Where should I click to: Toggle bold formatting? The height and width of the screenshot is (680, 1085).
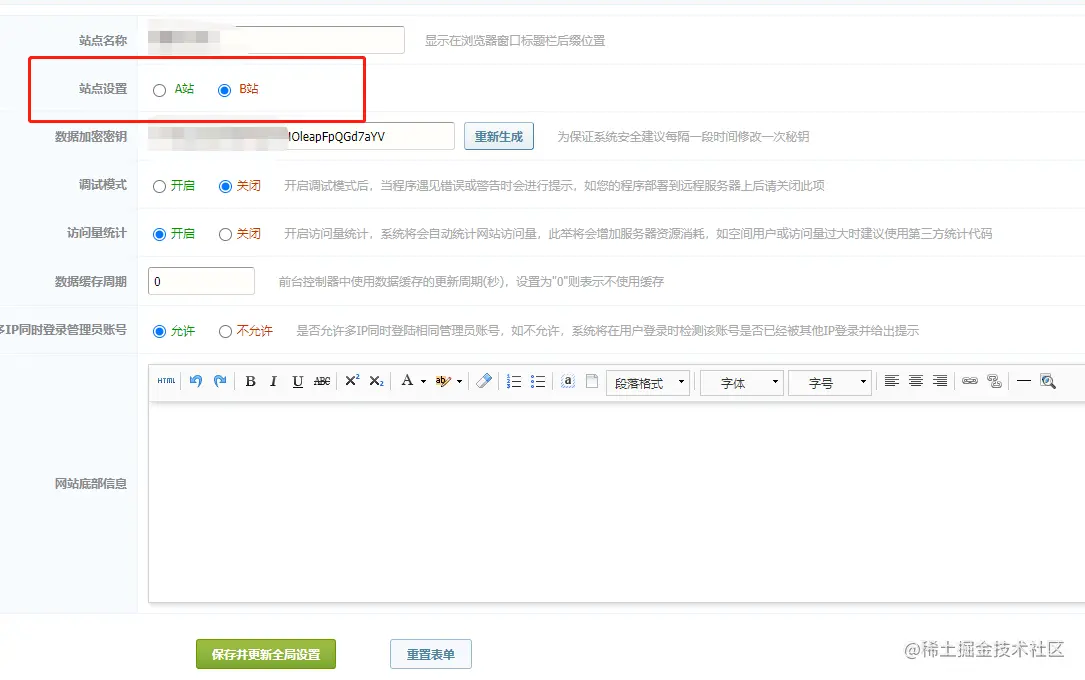click(250, 381)
